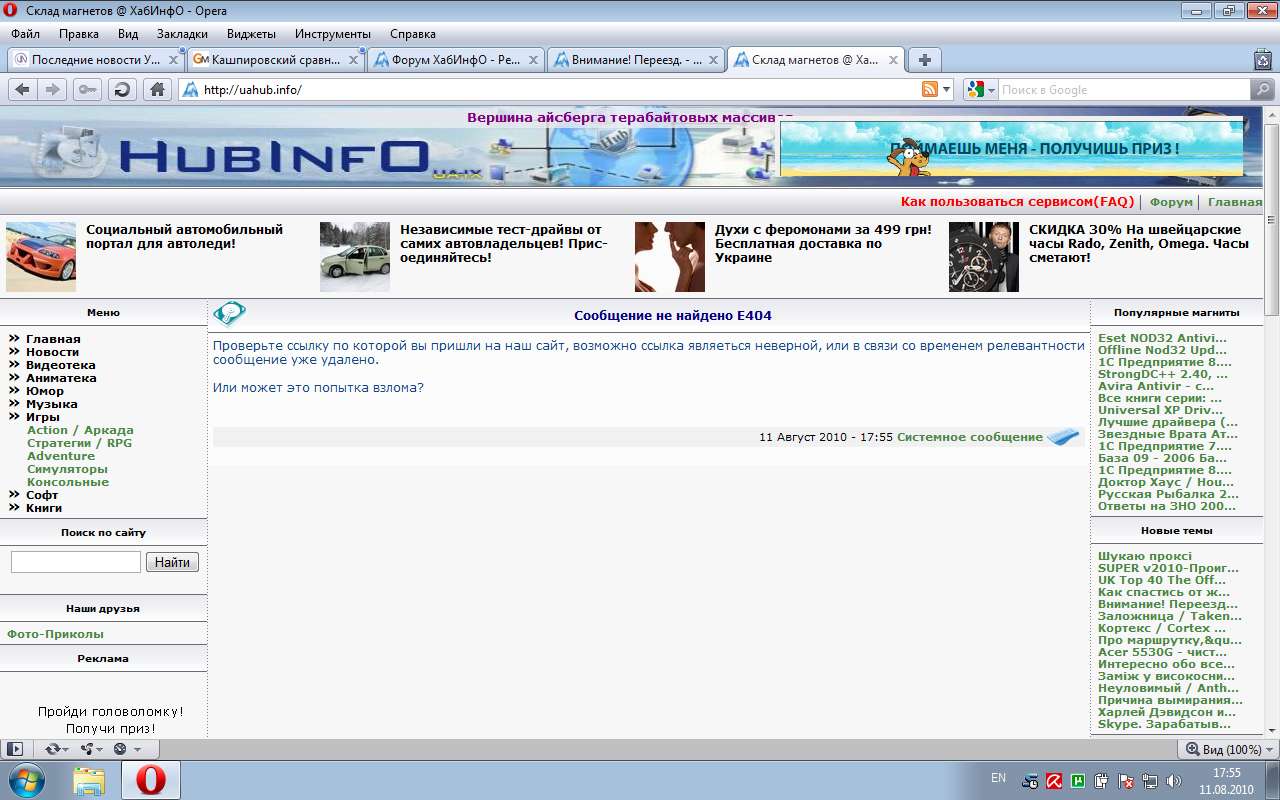Click the watch advertisement thumbnail
The width and height of the screenshot is (1280, 800).
pos(983,257)
